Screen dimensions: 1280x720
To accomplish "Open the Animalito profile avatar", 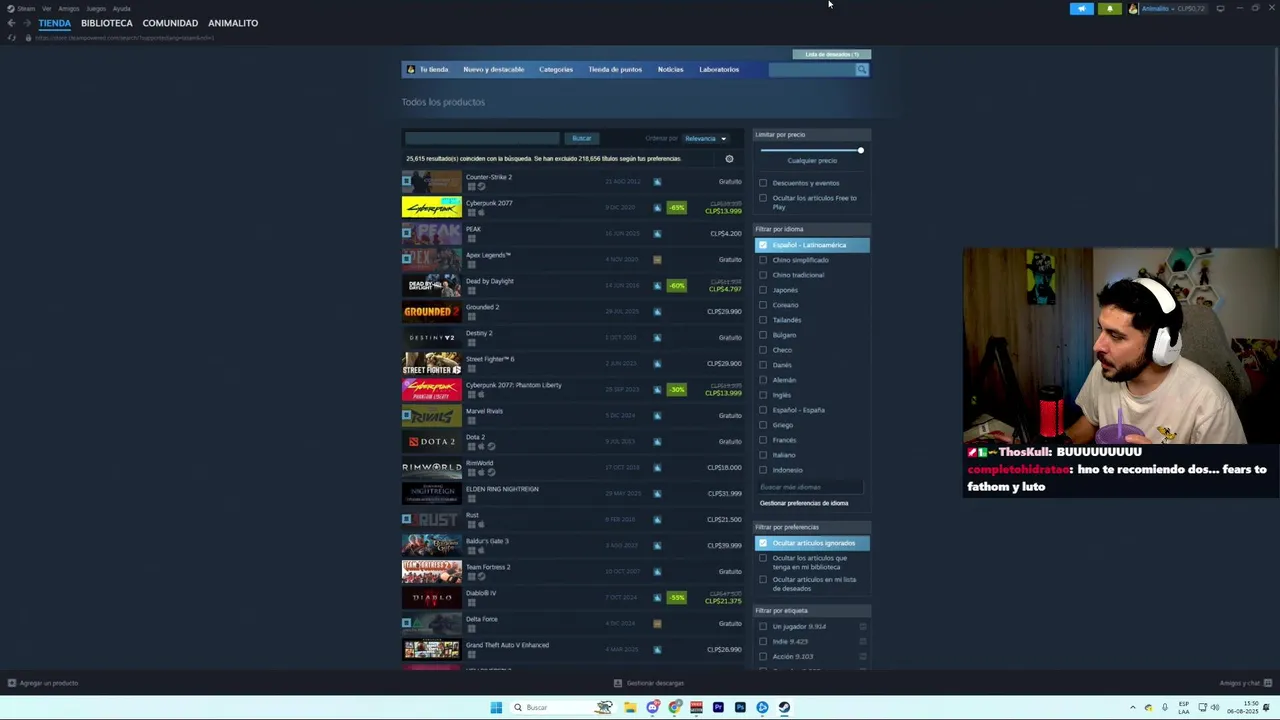I will point(1133,9).
